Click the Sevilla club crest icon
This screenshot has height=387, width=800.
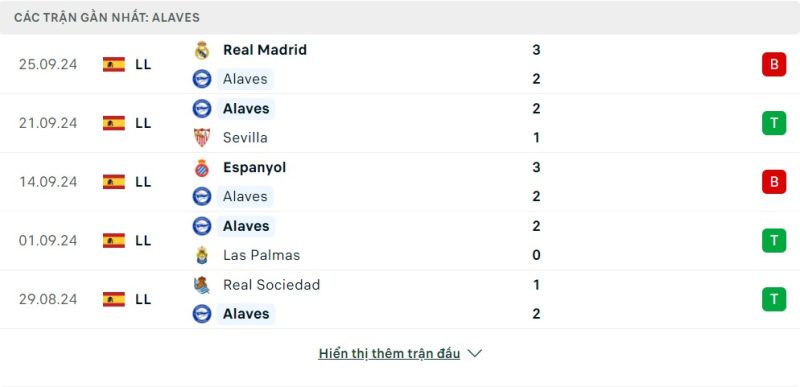202,138
